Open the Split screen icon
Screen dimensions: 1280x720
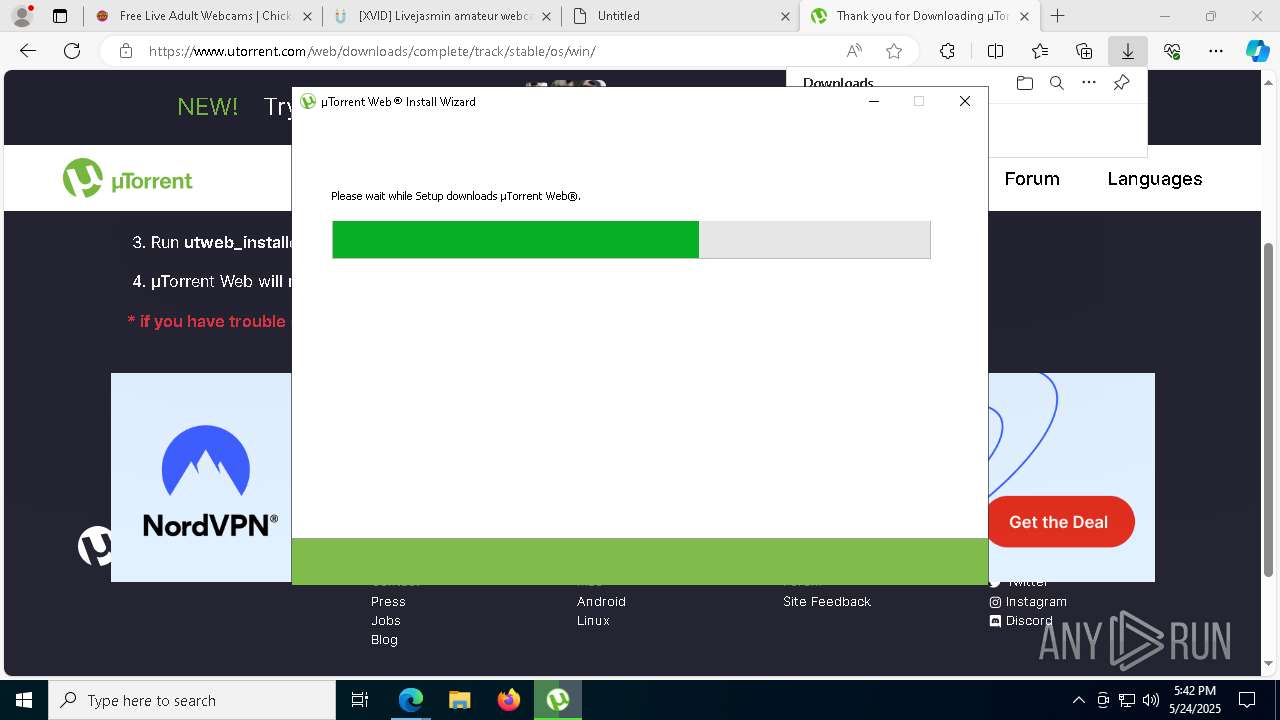tap(995, 51)
